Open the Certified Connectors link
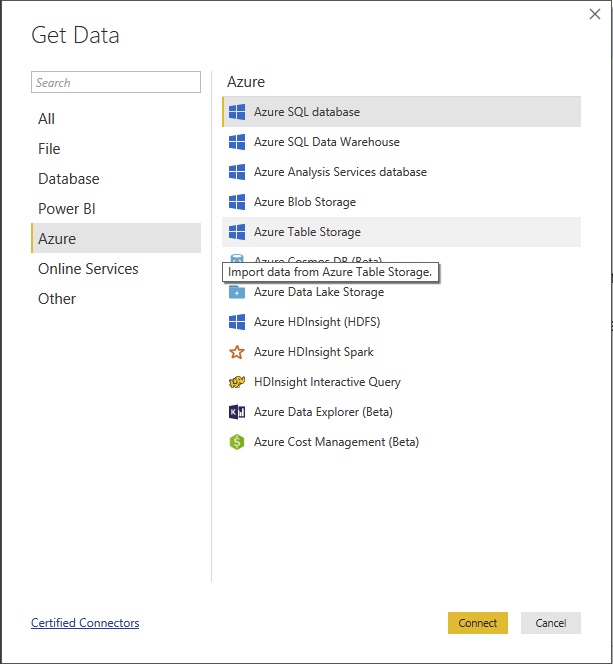The width and height of the screenshot is (613, 664). [85, 623]
